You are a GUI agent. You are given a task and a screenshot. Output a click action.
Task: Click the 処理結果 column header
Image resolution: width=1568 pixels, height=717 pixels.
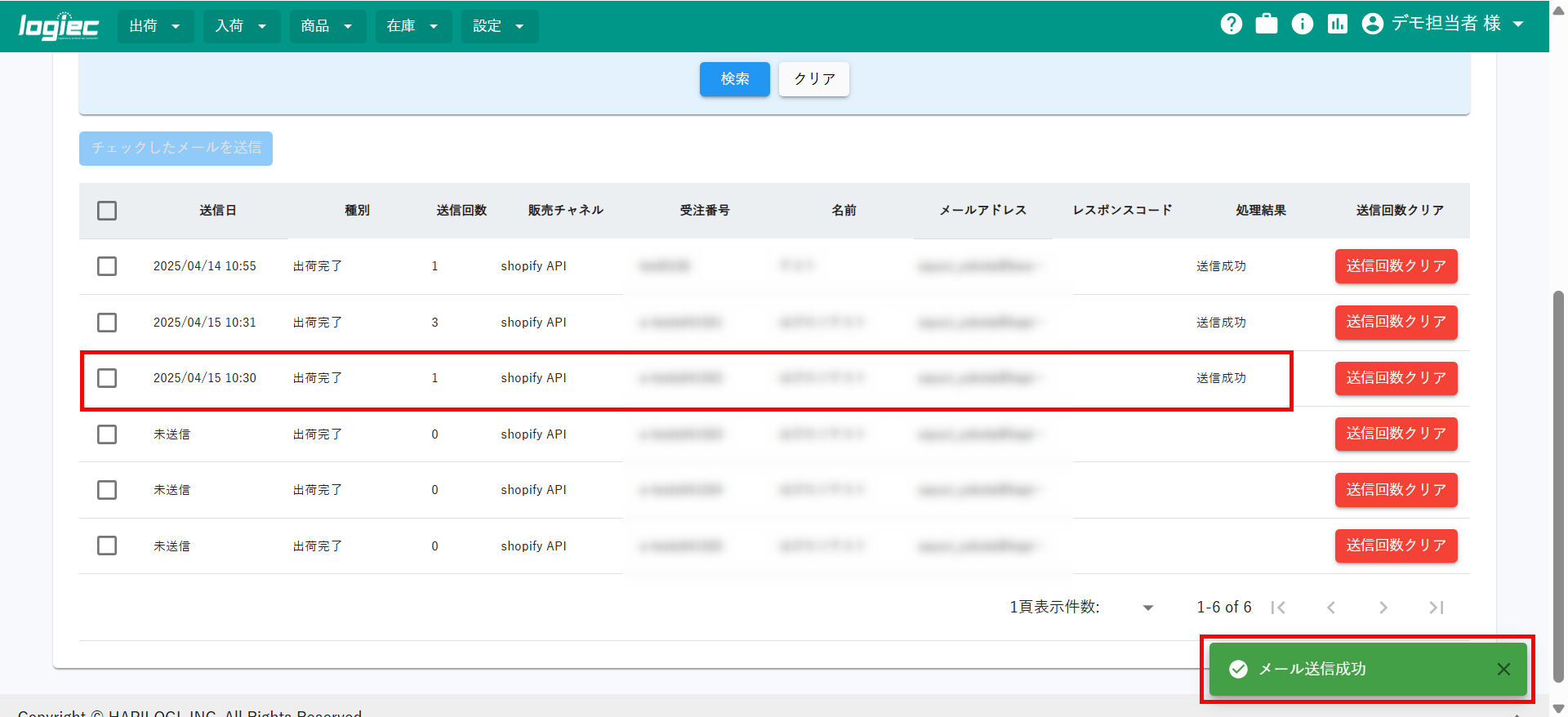(1261, 211)
